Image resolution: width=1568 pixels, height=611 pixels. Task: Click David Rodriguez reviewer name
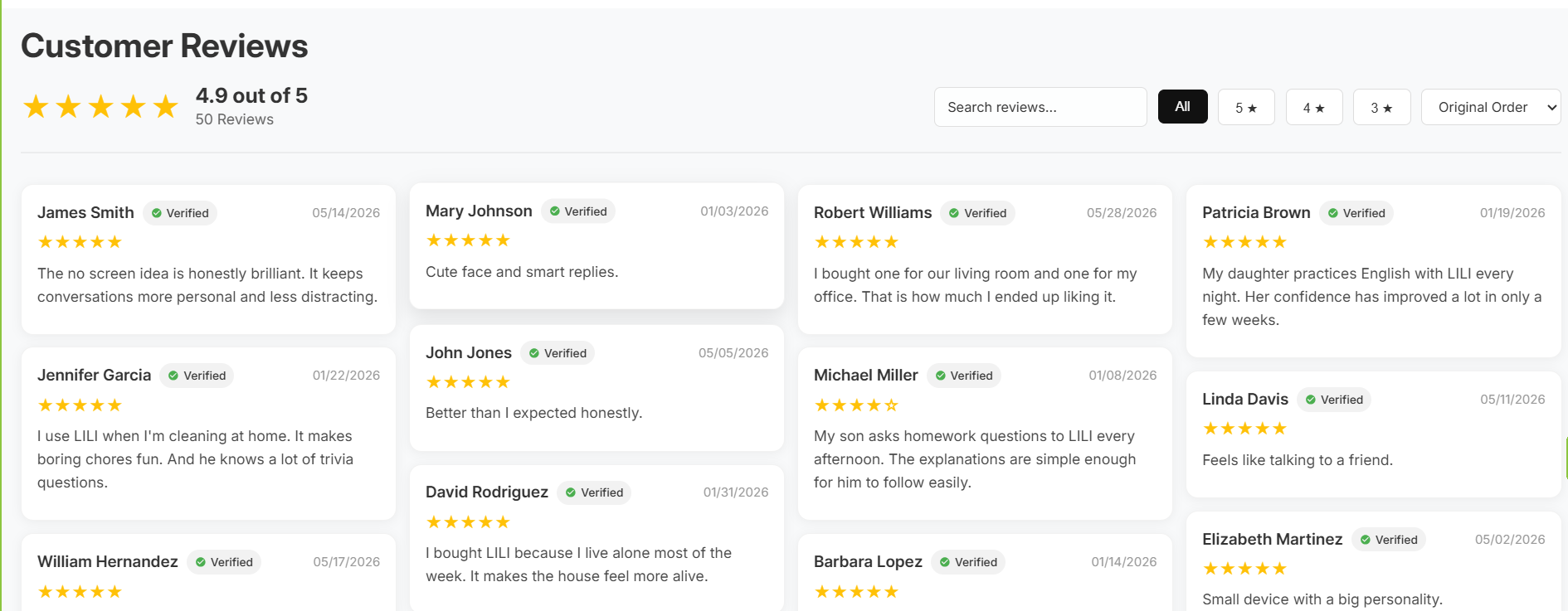coord(487,492)
